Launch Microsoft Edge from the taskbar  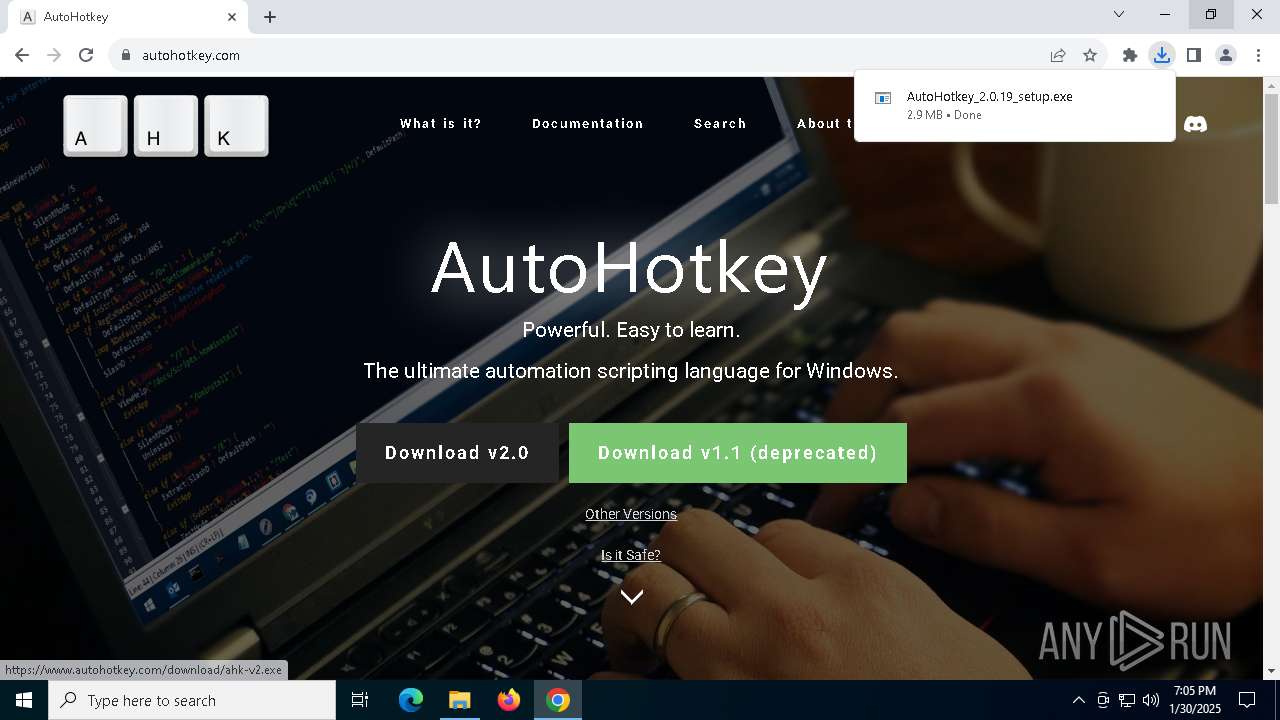[411, 700]
